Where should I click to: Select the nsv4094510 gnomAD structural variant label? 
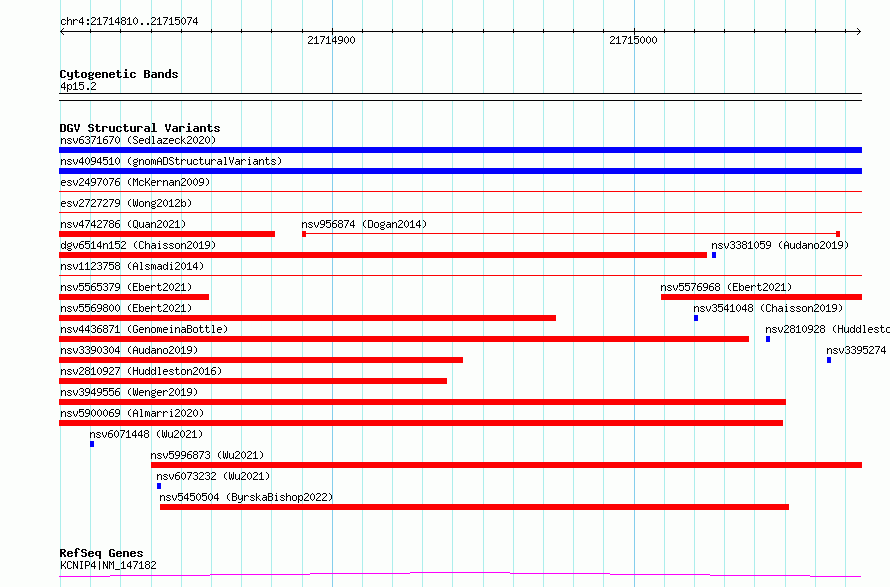[171, 161]
